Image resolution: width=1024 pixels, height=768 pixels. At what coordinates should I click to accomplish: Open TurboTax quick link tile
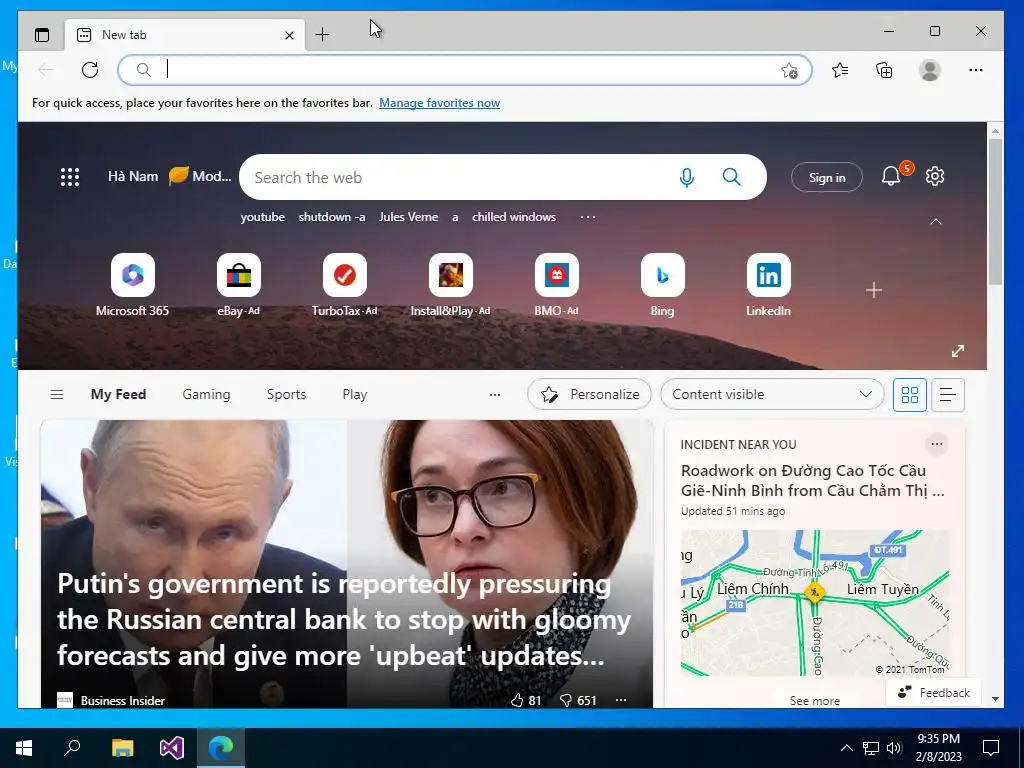(344, 285)
